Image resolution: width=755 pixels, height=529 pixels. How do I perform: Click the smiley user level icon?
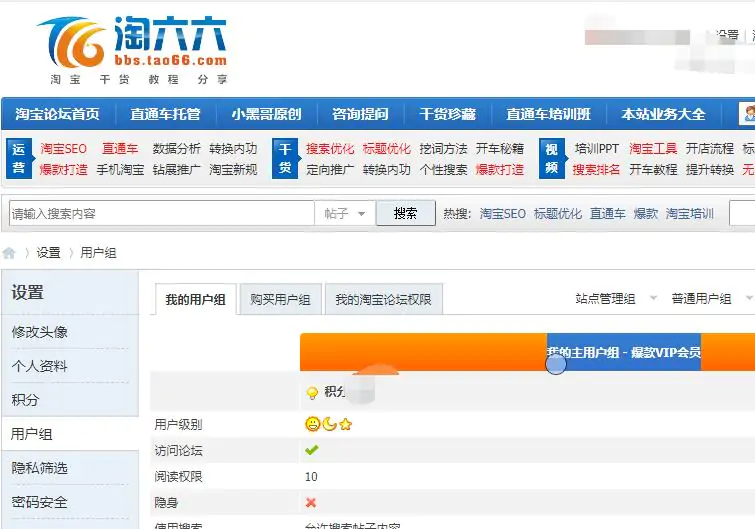[x=312, y=424]
